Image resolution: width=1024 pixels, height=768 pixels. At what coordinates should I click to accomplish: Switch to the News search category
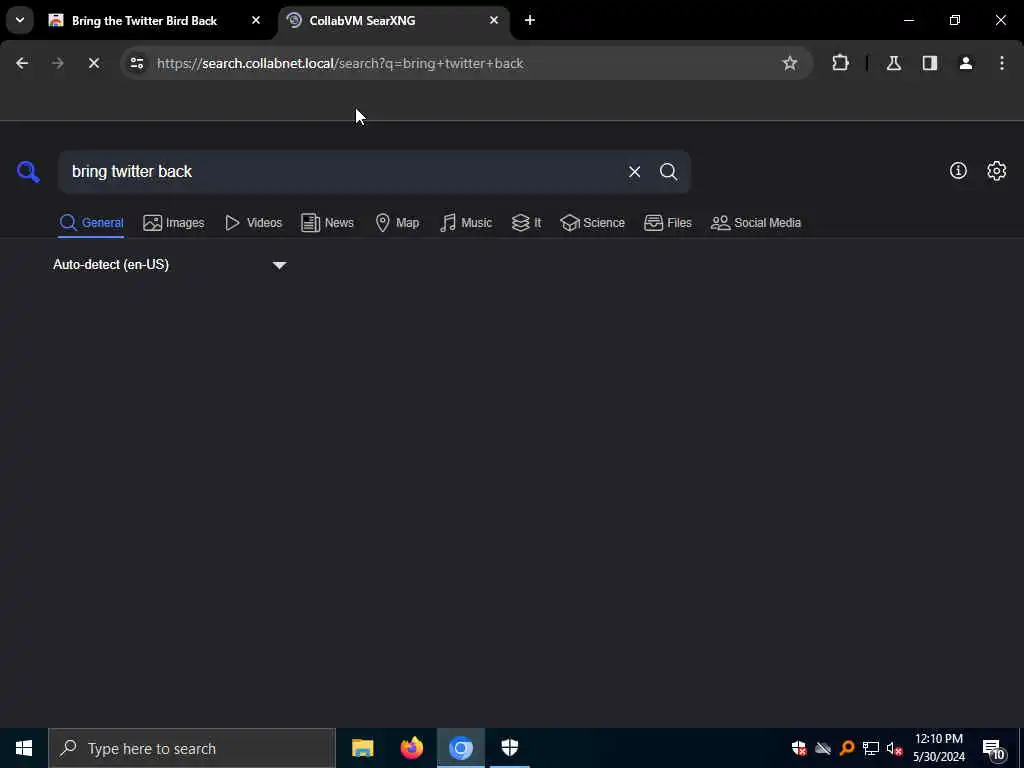(327, 223)
